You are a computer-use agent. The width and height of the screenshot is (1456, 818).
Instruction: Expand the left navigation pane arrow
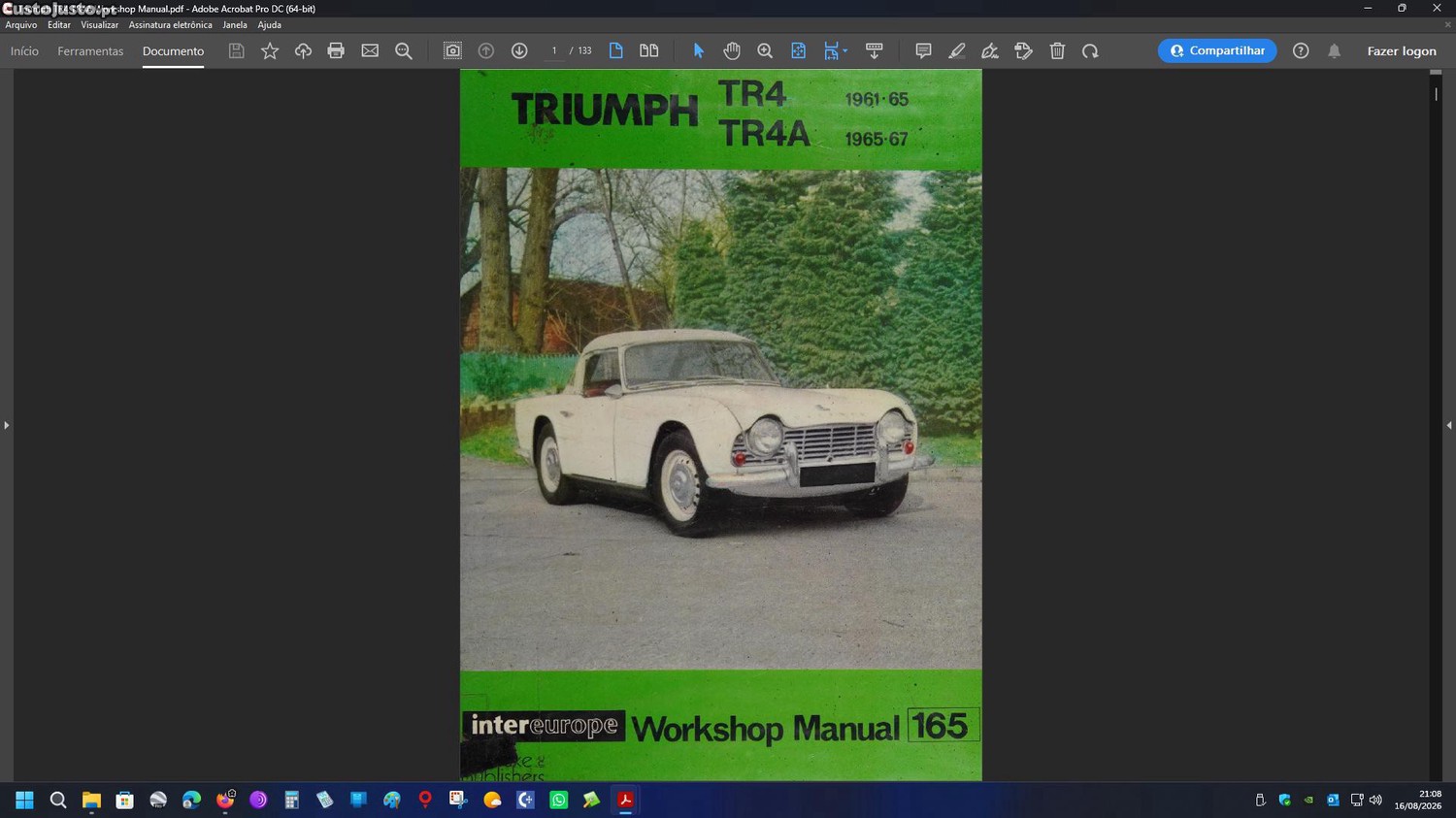(x=7, y=425)
